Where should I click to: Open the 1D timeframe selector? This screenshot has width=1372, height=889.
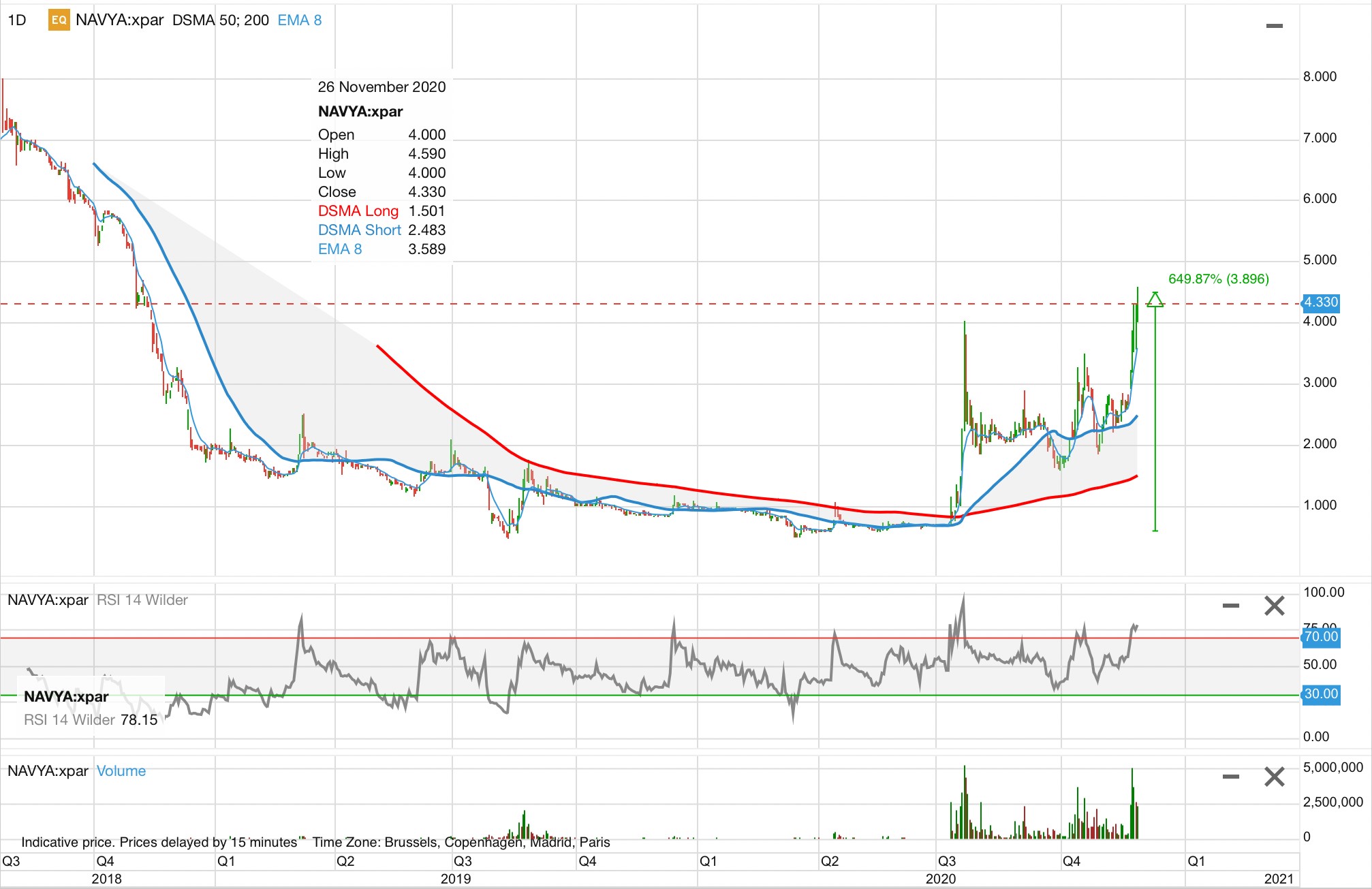click(17, 20)
